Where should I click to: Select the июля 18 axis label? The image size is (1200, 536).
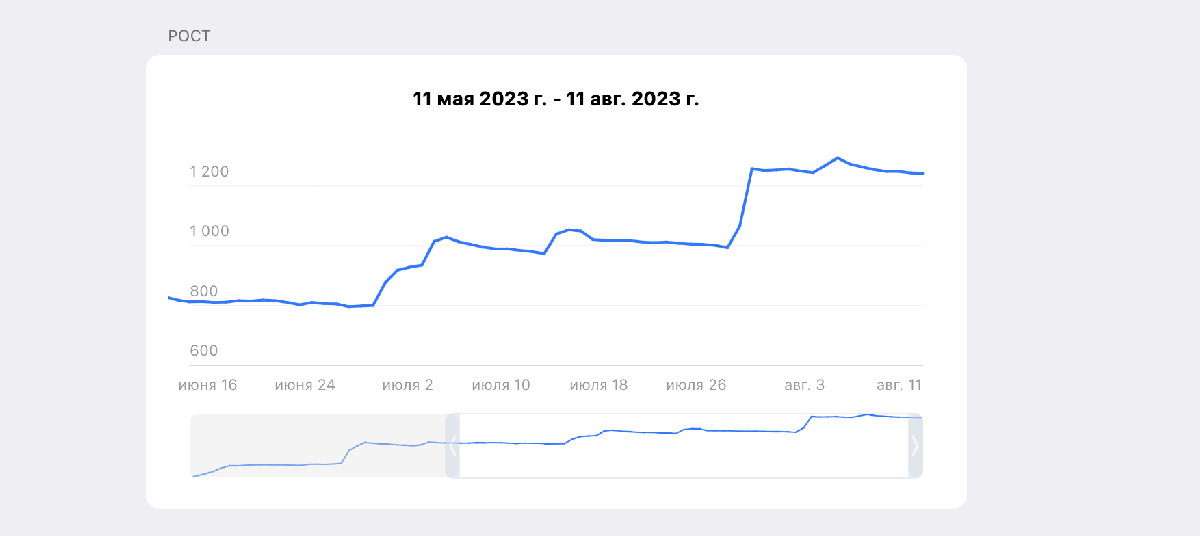(599, 384)
